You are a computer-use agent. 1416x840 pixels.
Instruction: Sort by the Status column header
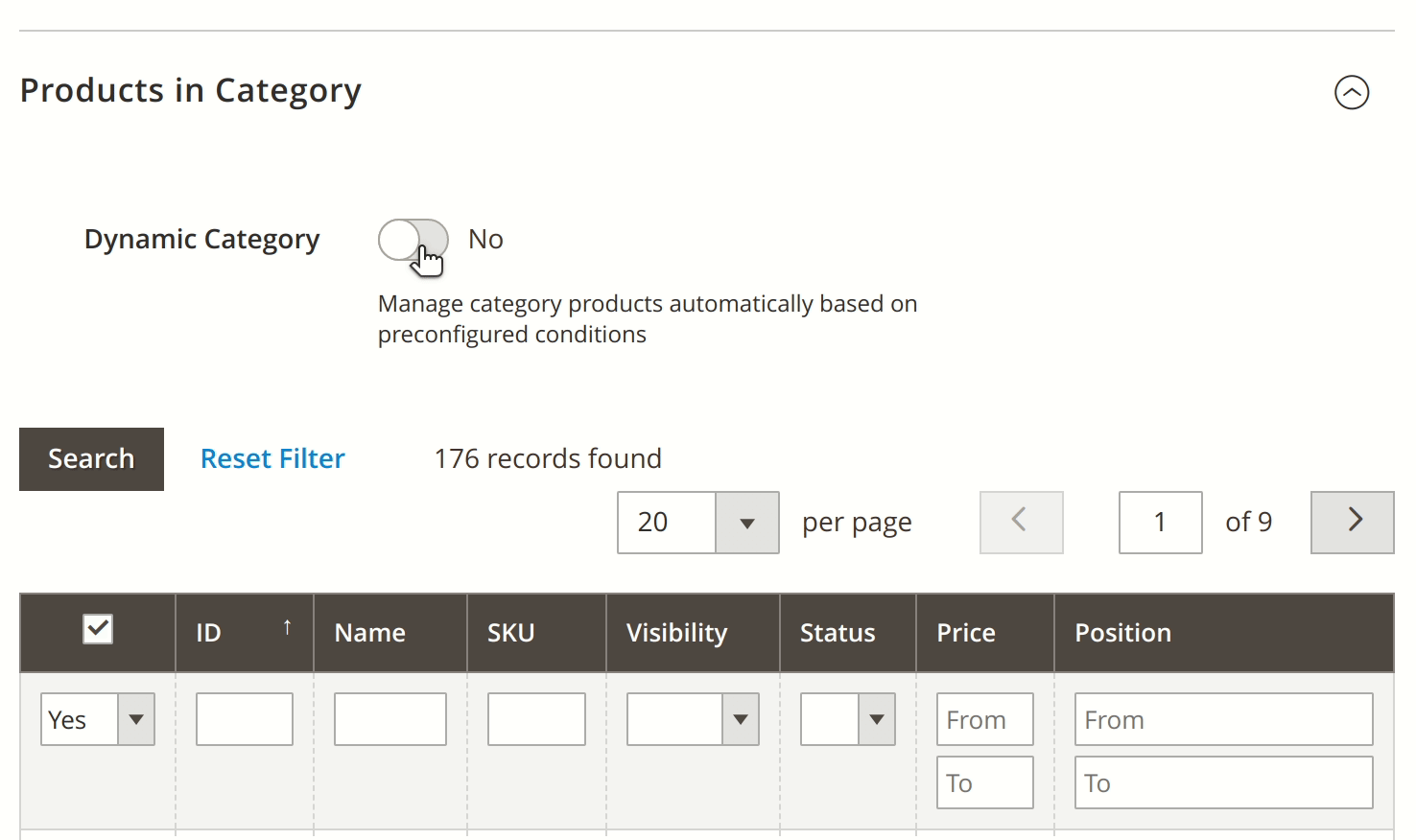tap(848, 633)
